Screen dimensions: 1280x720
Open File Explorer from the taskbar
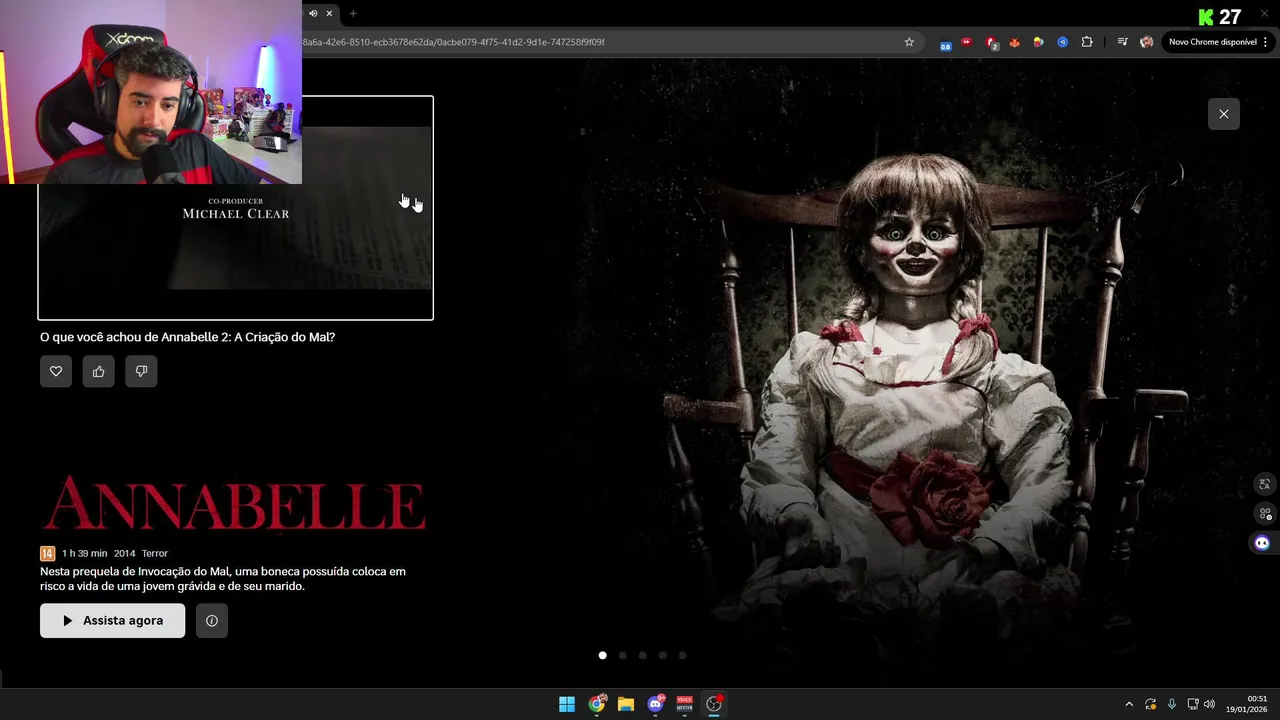click(x=626, y=704)
